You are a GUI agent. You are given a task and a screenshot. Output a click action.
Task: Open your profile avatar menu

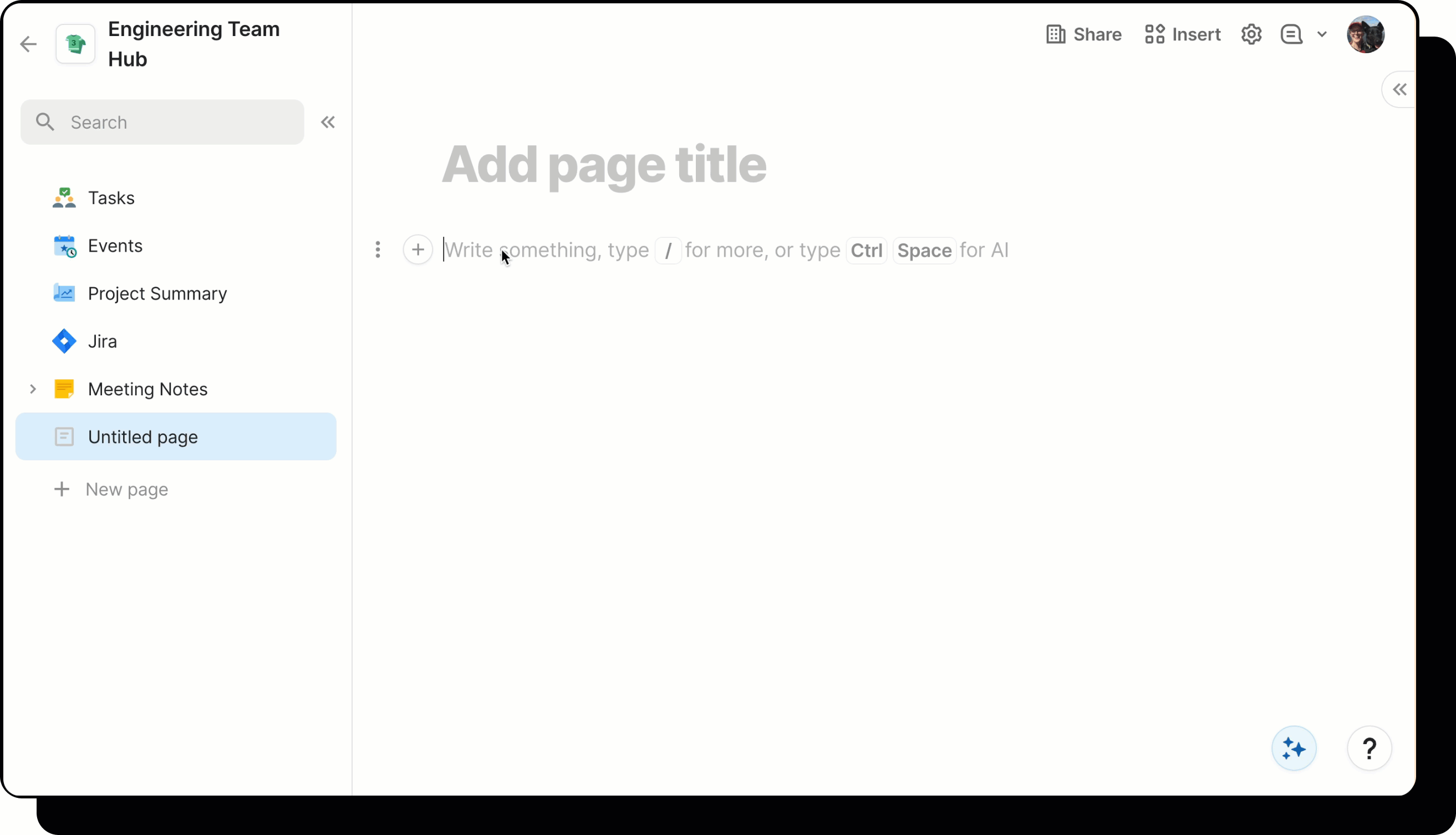(x=1366, y=34)
